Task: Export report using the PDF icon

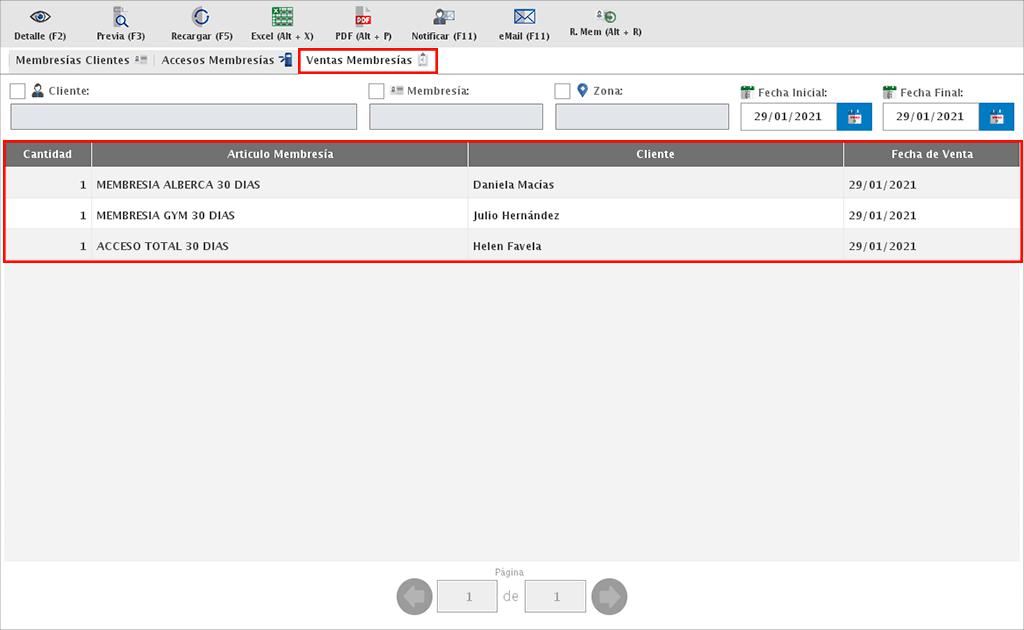Action: [x=363, y=17]
